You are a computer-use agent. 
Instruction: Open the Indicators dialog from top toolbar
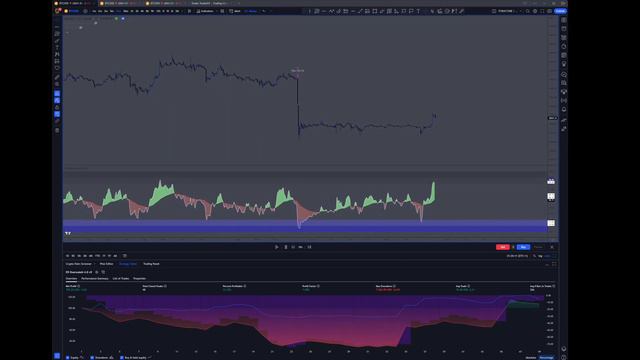(204, 11)
